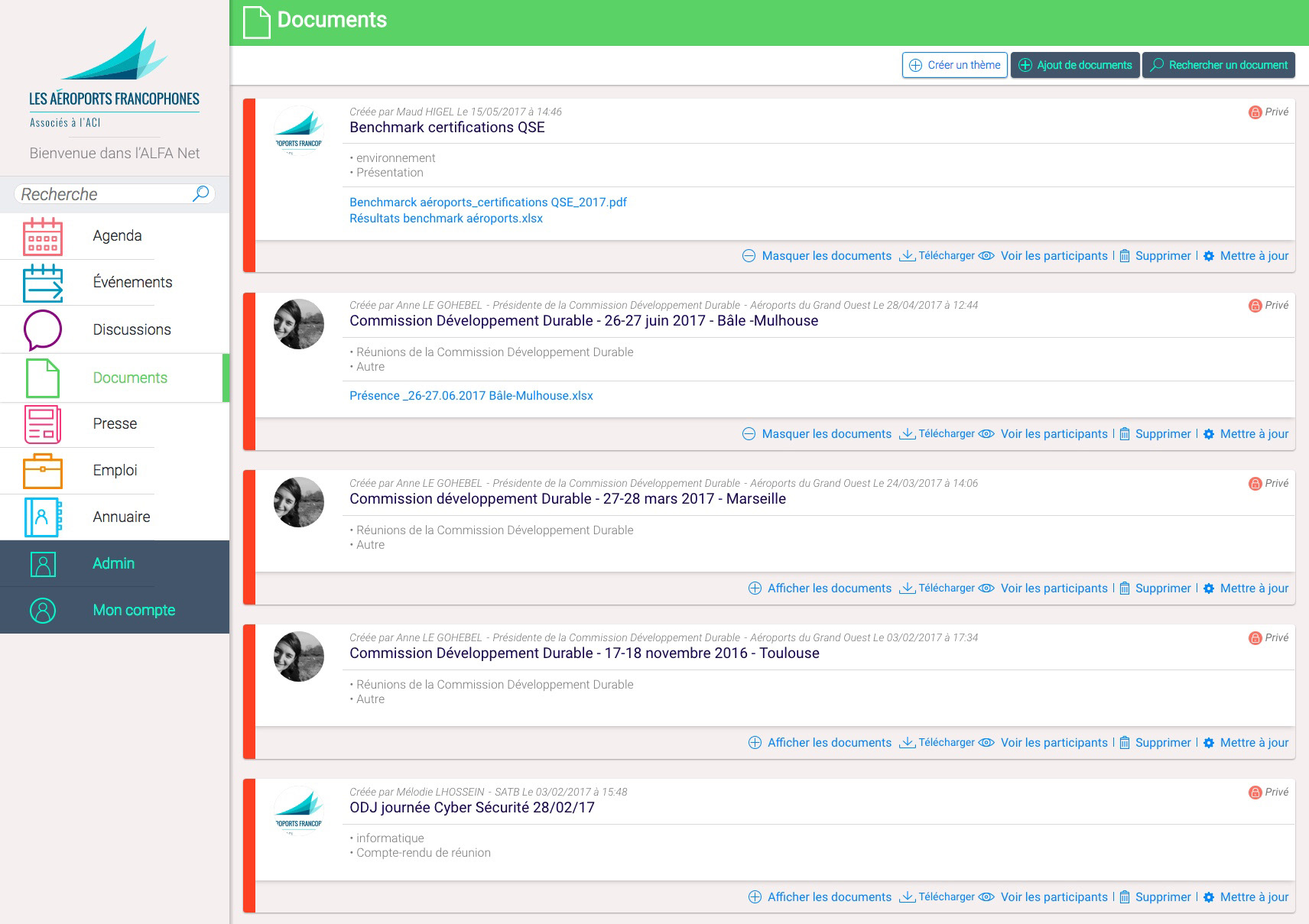Image resolution: width=1309 pixels, height=924 pixels.
Task: Open Résultats benchmark aéroports.xlsx file
Action: (x=446, y=219)
